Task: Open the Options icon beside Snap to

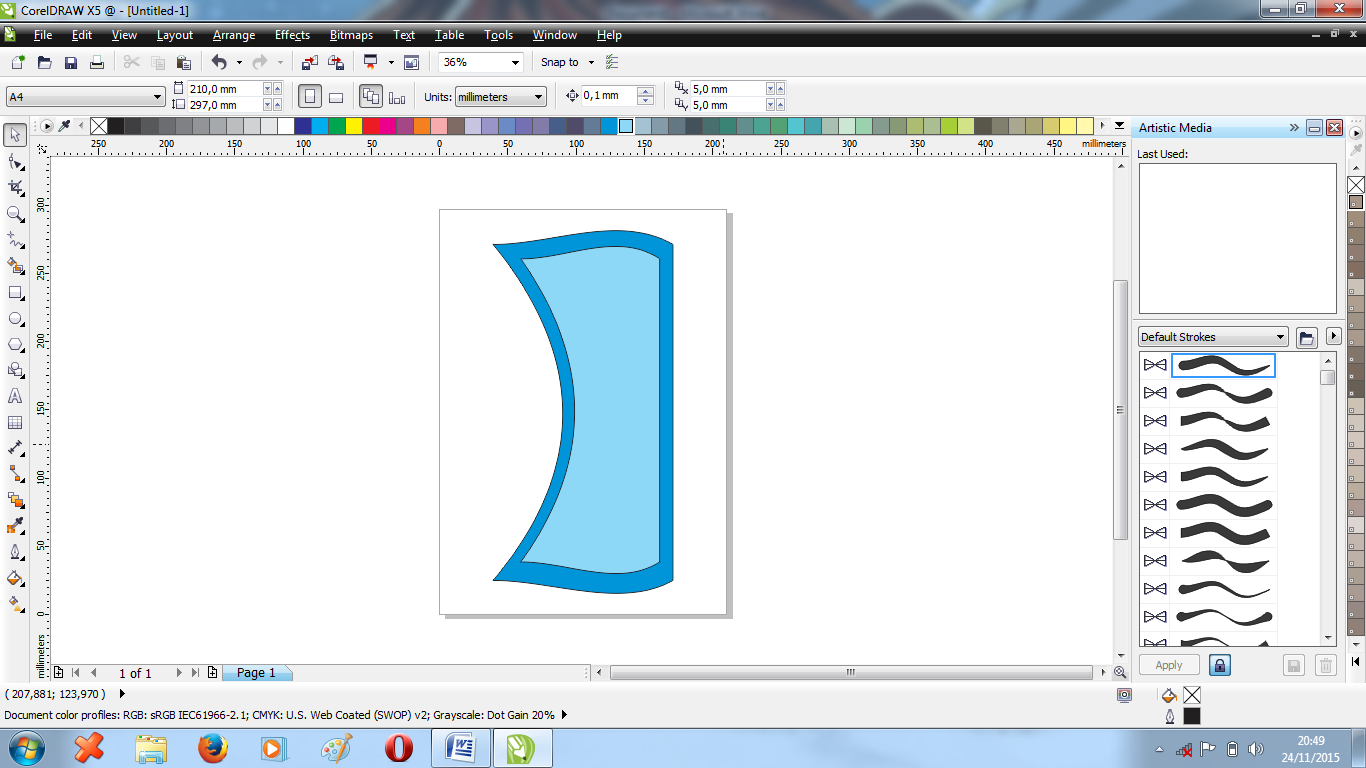Action: [x=613, y=62]
